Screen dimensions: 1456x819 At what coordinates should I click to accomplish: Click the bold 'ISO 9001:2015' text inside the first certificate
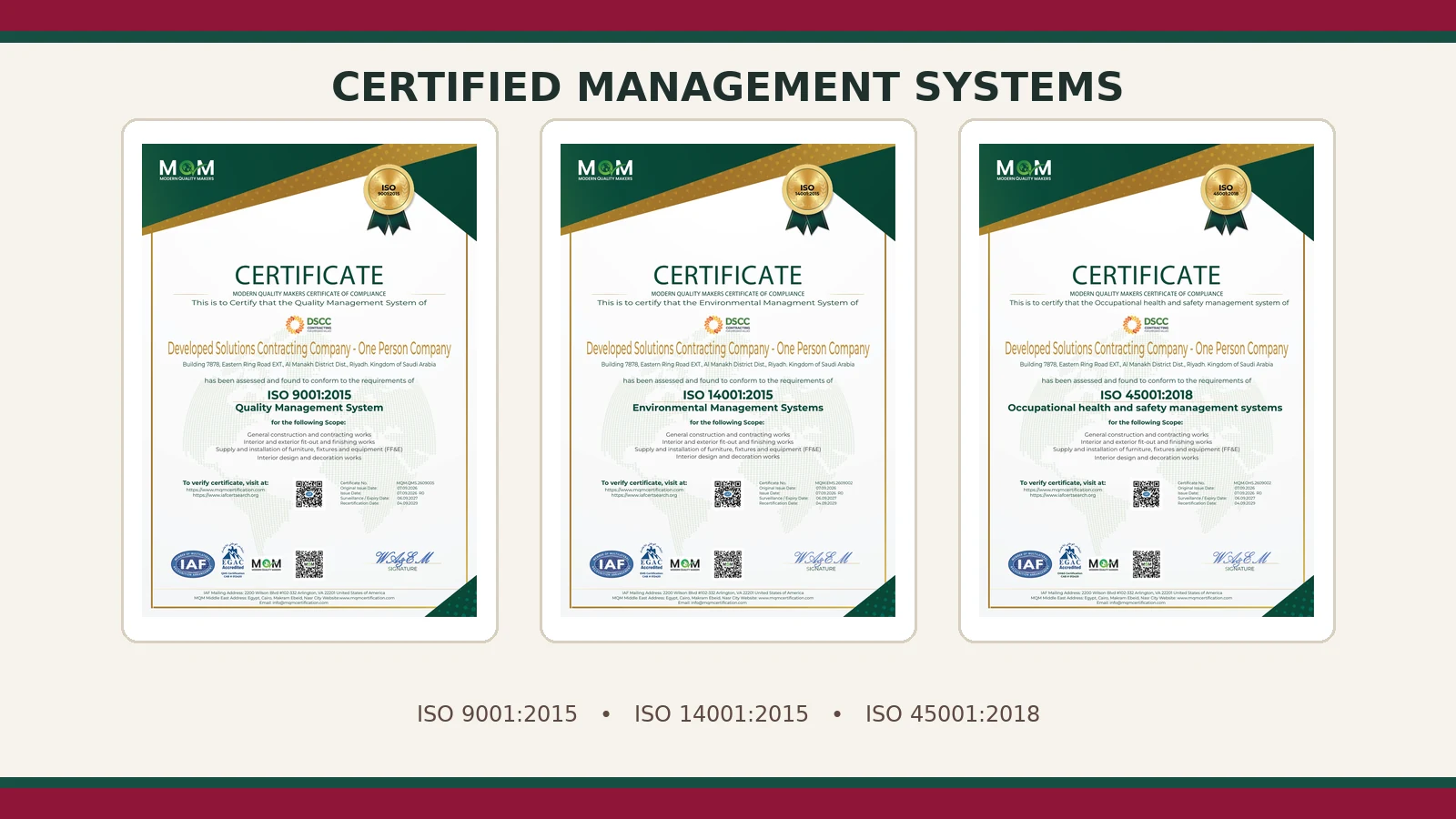(x=309, y=395)
